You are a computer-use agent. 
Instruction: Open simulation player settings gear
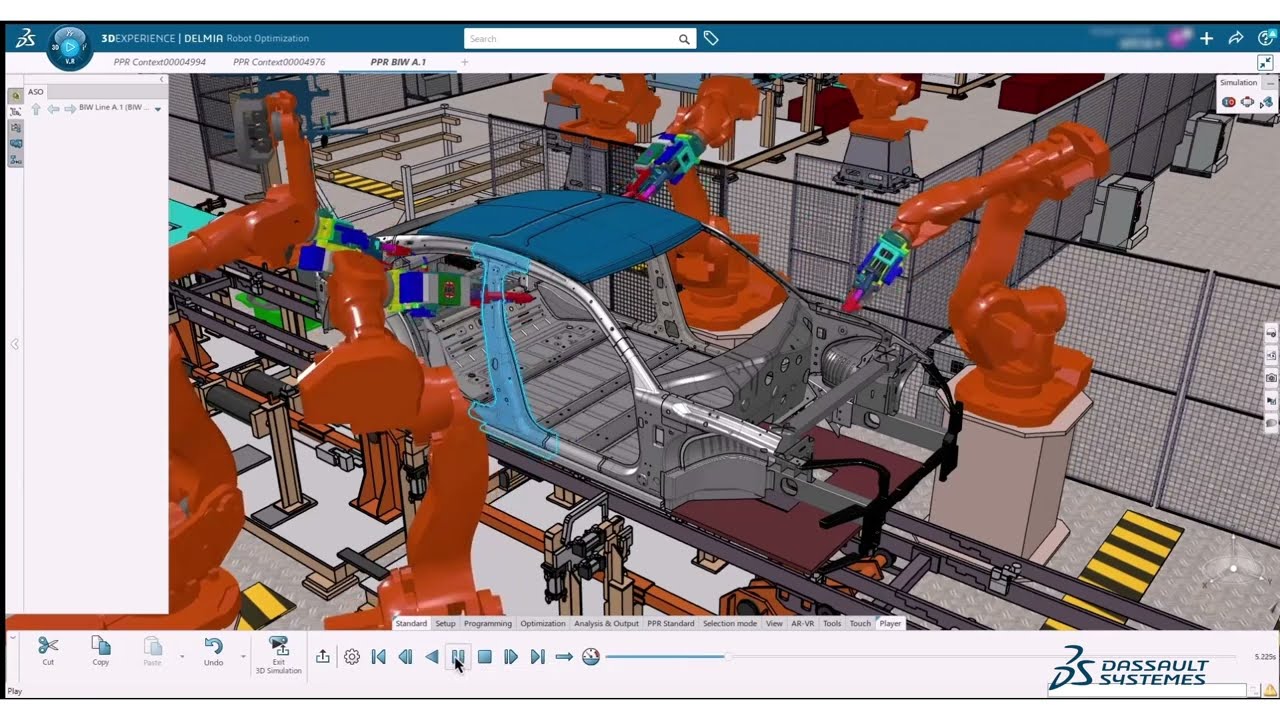(x=352, y=657)
